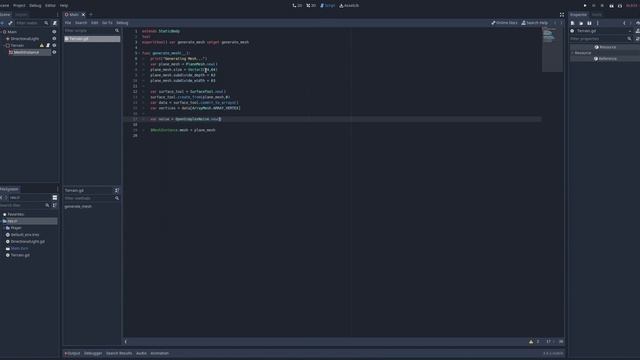Attach script icon in Scene dock toolbar
The image size is (640, 360).
(x=55, y=23)
